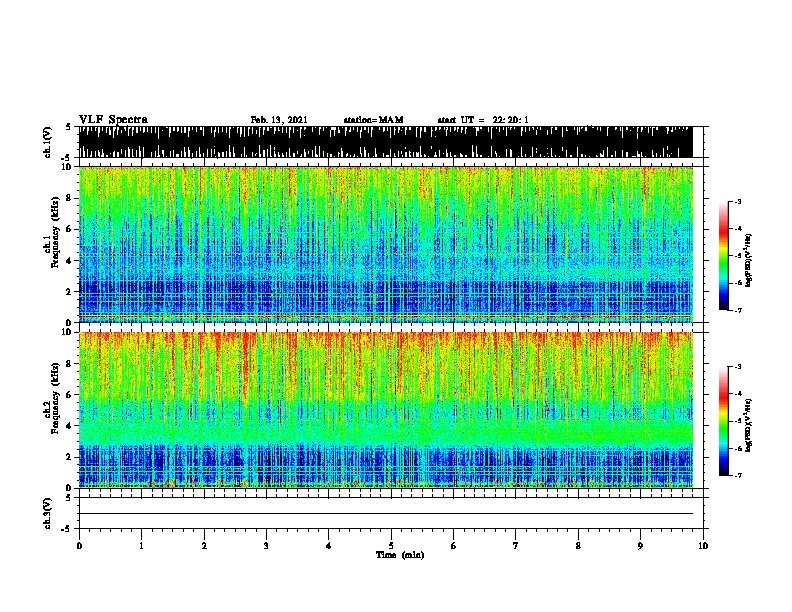
Task: Click the "6" kHz tick of ch.1 spectrogram
Action: point(70,229)
